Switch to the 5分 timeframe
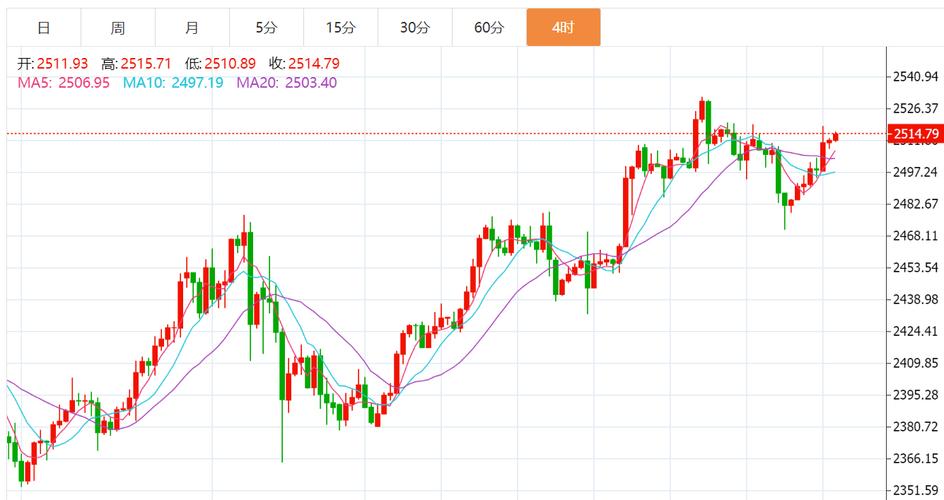Viewport: 944px width, 500px height. click(266, 27)
